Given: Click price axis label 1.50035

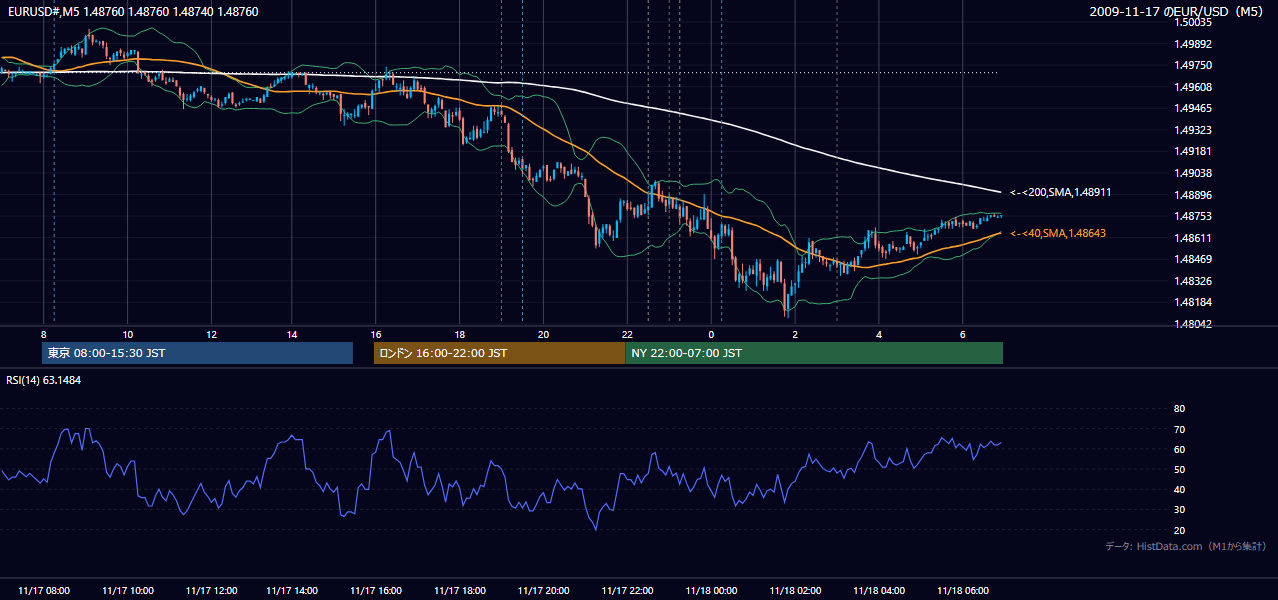Looking at the screenshot, I should (1194, 22).
